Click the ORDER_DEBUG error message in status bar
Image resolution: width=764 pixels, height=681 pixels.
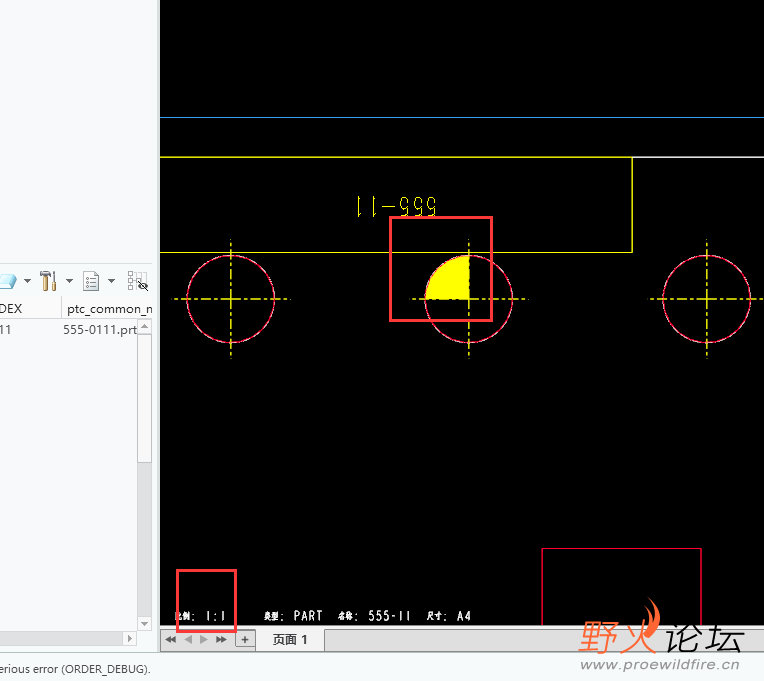click(76, 669)
